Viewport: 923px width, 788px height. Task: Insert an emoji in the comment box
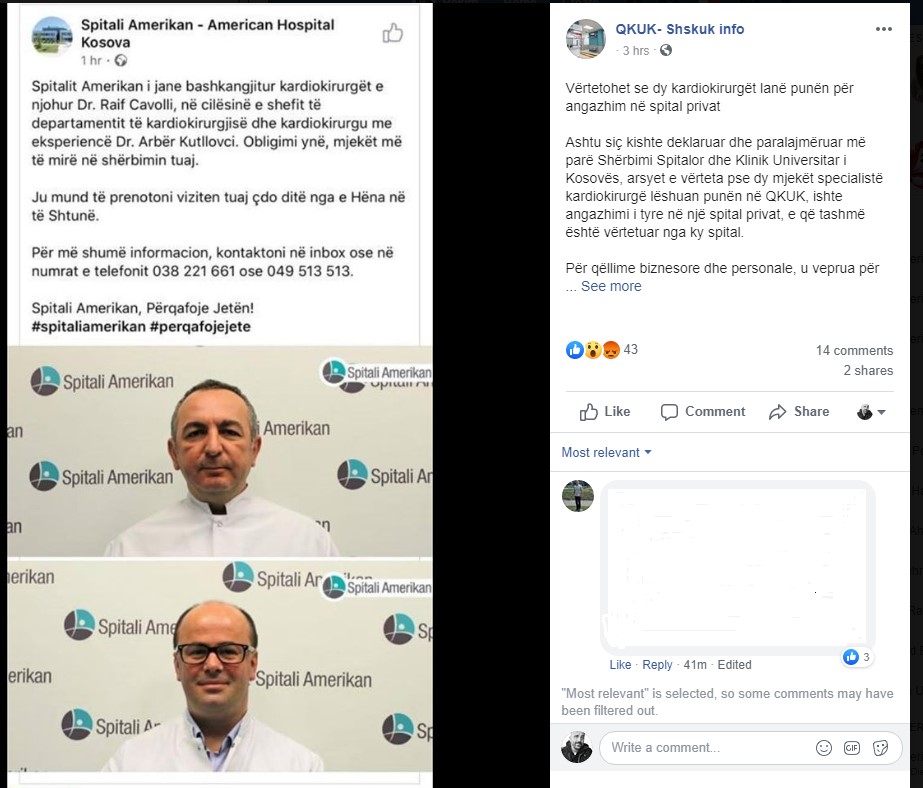coord(824,748)
